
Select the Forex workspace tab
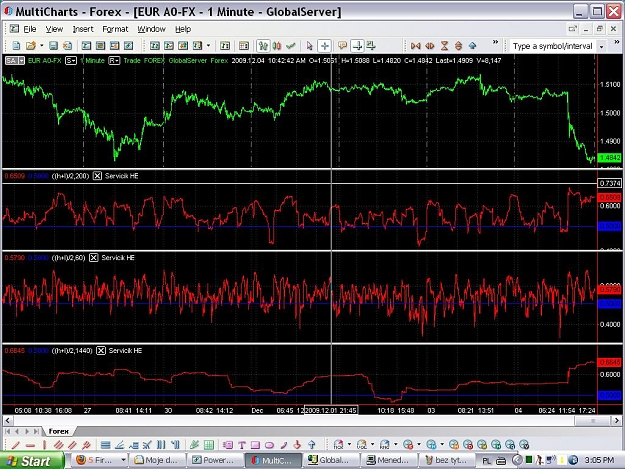pyautogui.click(x=58, y=431)
